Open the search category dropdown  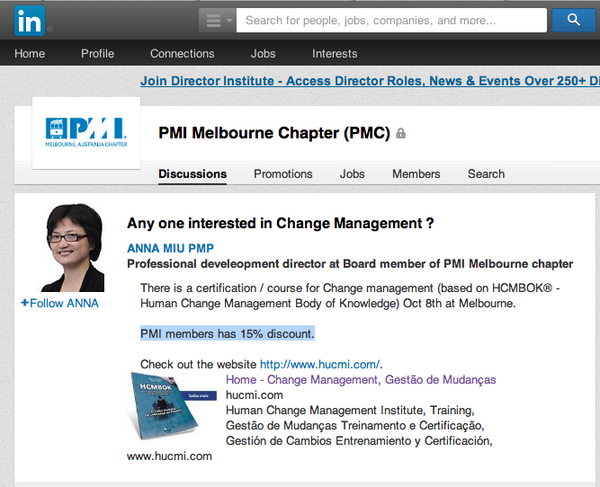point(218,20)
